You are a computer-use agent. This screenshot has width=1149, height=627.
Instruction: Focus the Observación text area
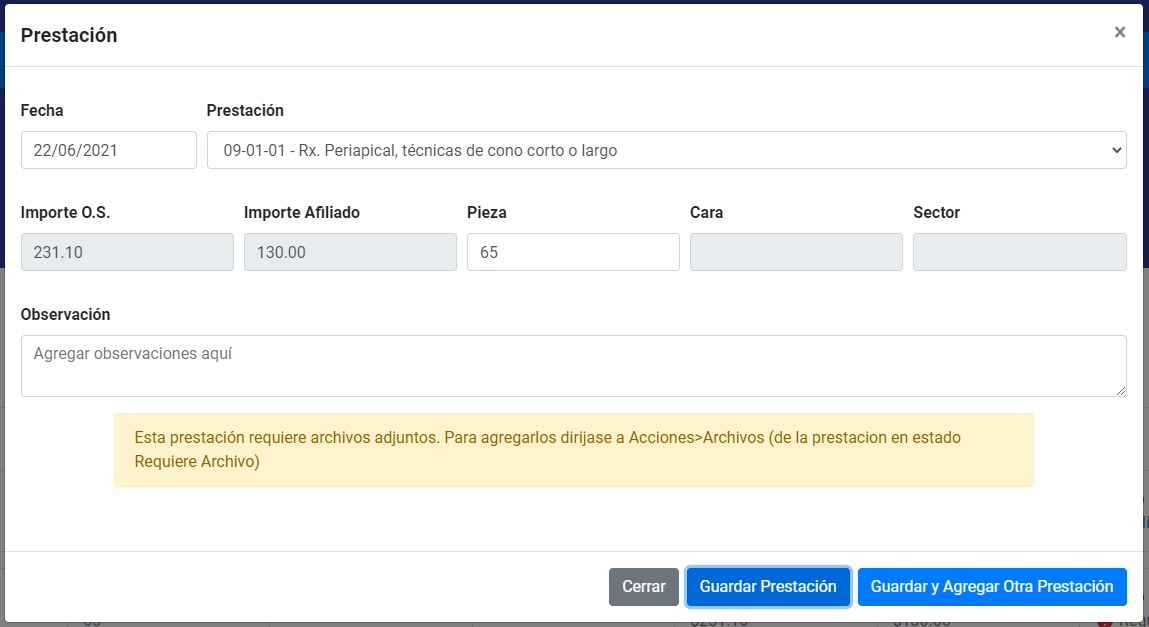pos(573,365)
